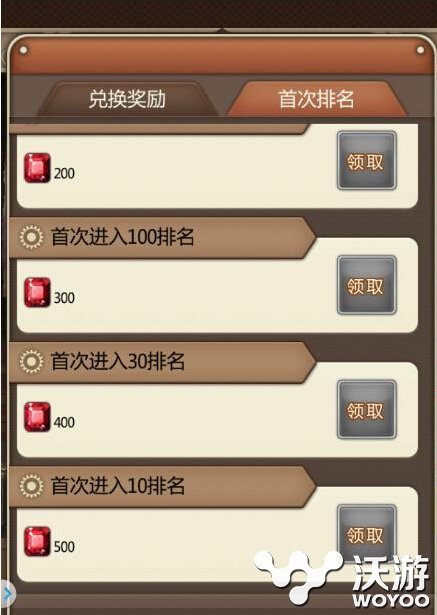Claim the 300 gem reward with 领取
This screenshot has width=437, height=615.
click(x=367, y=285)
